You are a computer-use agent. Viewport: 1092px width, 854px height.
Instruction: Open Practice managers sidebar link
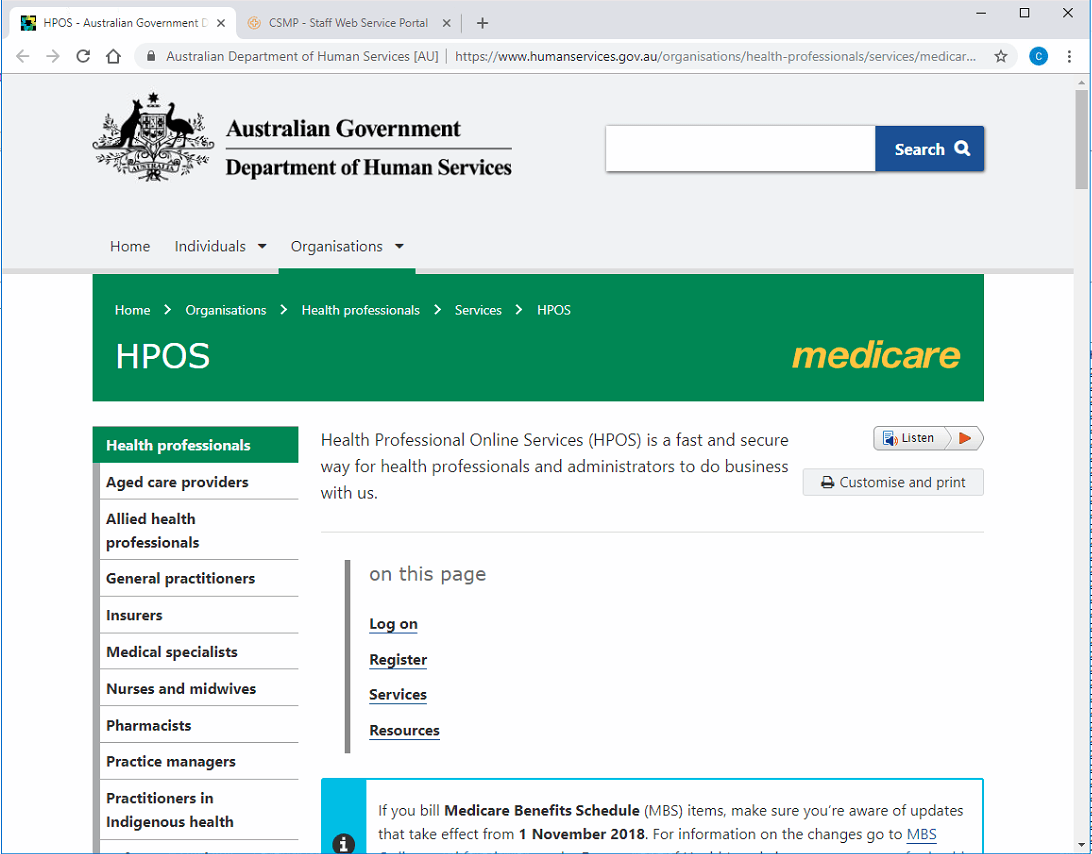click(x=171, y=761)
